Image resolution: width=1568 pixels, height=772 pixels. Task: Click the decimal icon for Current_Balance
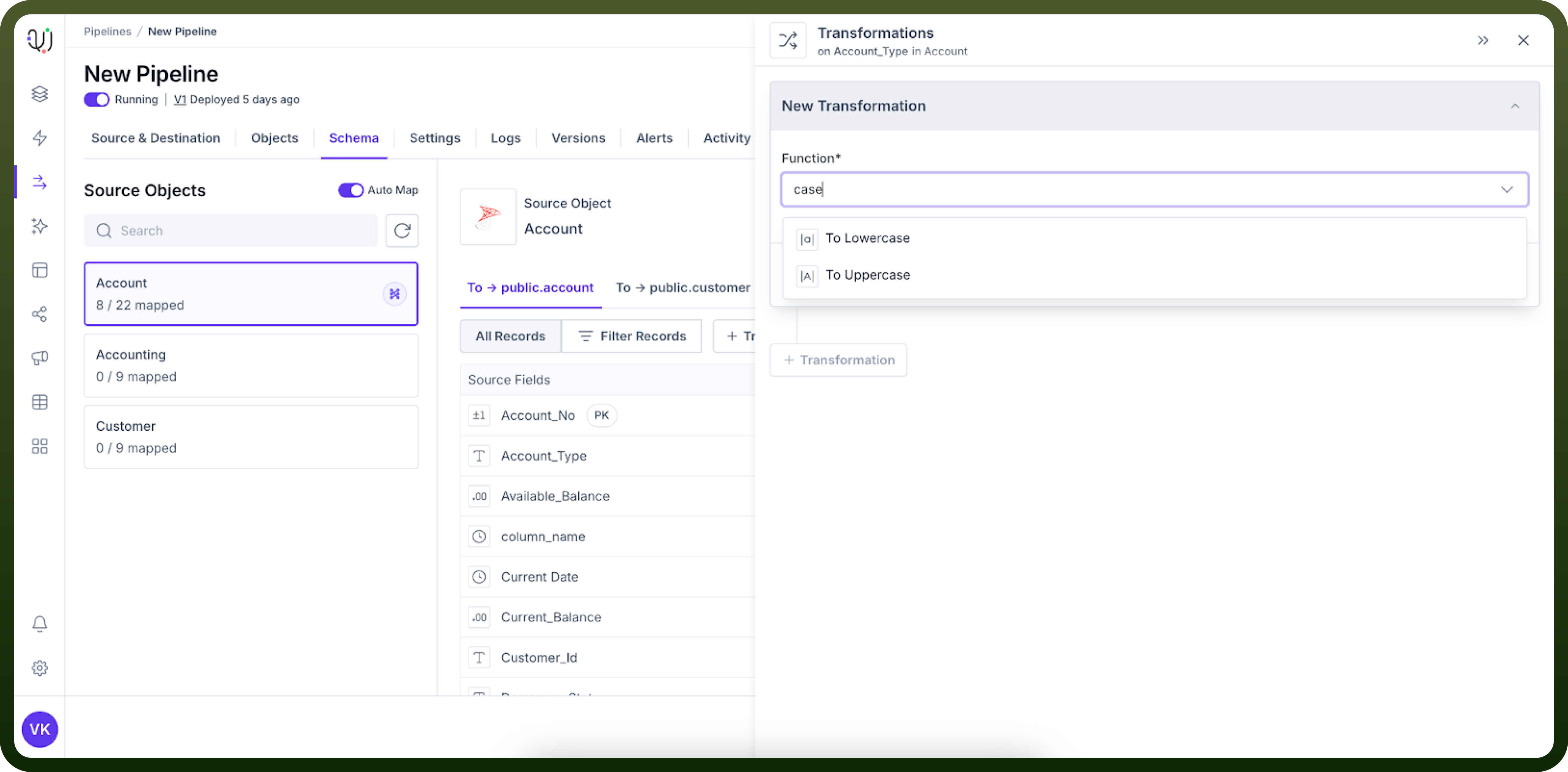[x=479, y=617]
